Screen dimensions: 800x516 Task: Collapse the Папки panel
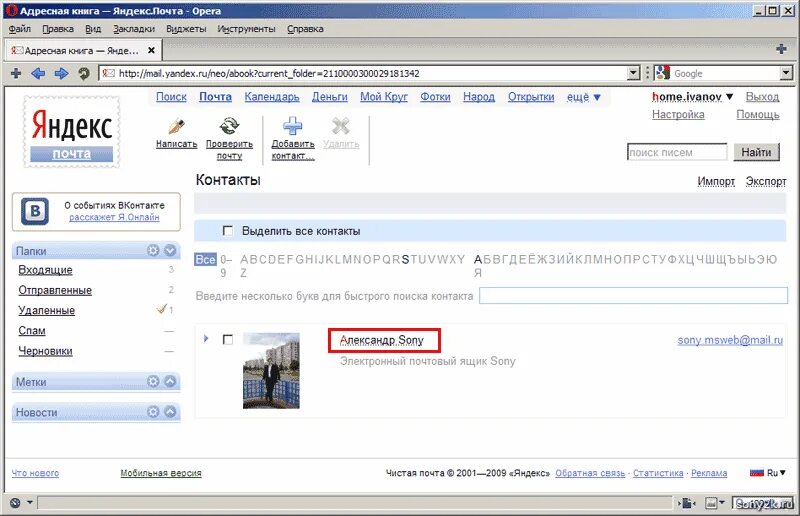(x=170, y=250)
